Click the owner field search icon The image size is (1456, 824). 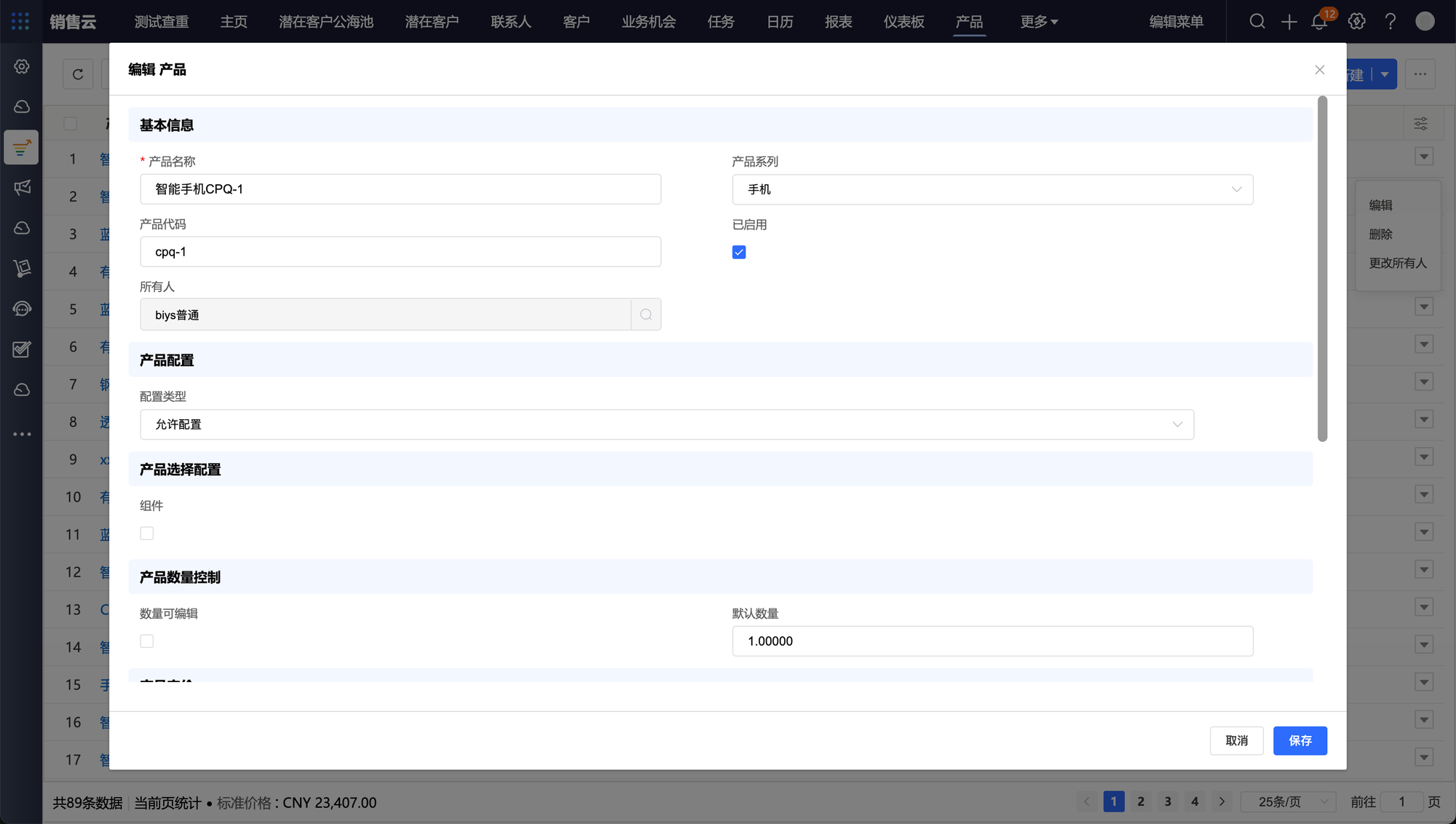(x=646, y=314)
